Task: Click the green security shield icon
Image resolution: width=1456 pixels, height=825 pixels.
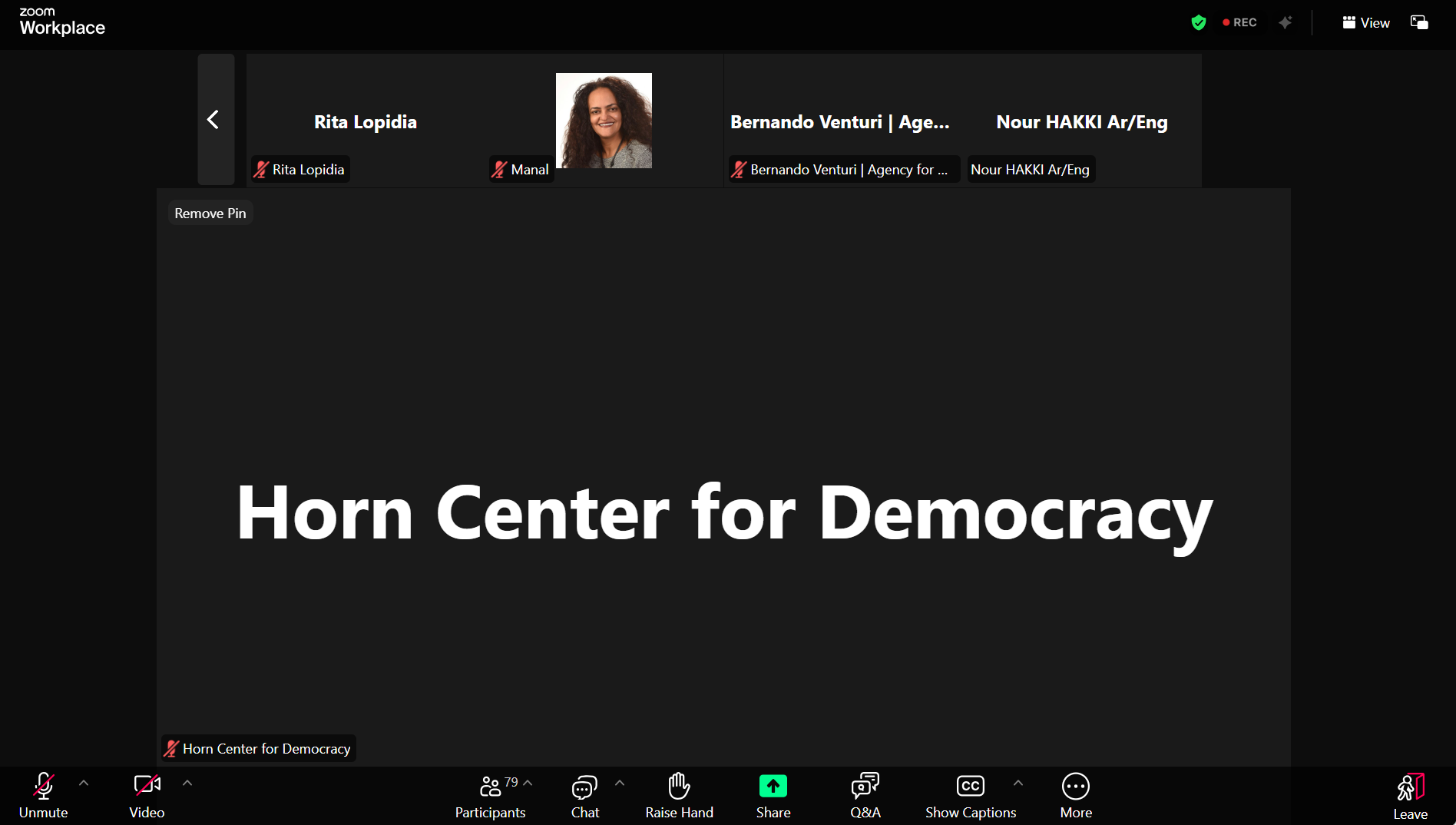Action: click(1200, 22)
